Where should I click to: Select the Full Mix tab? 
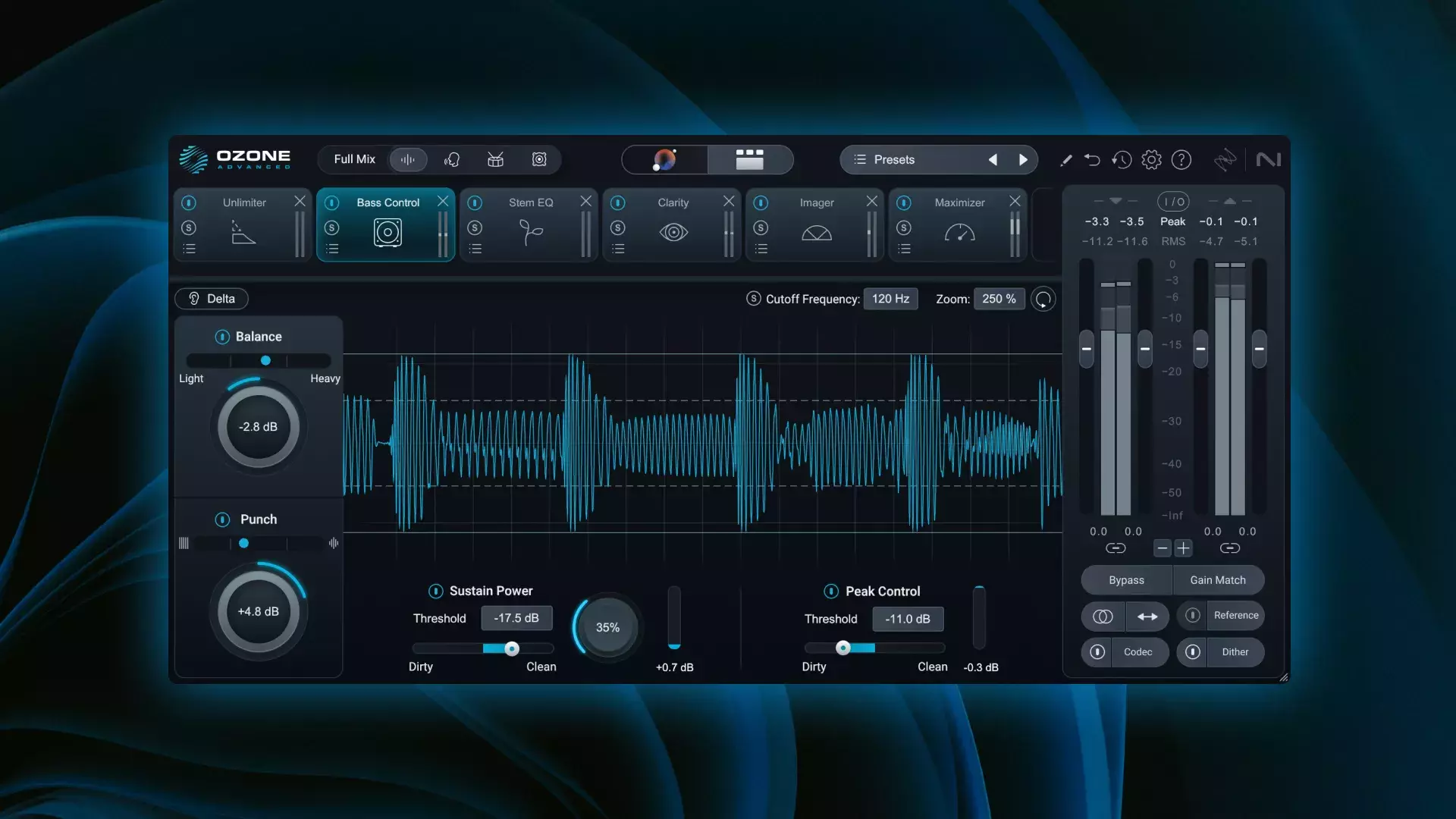(x=354, y=159)
